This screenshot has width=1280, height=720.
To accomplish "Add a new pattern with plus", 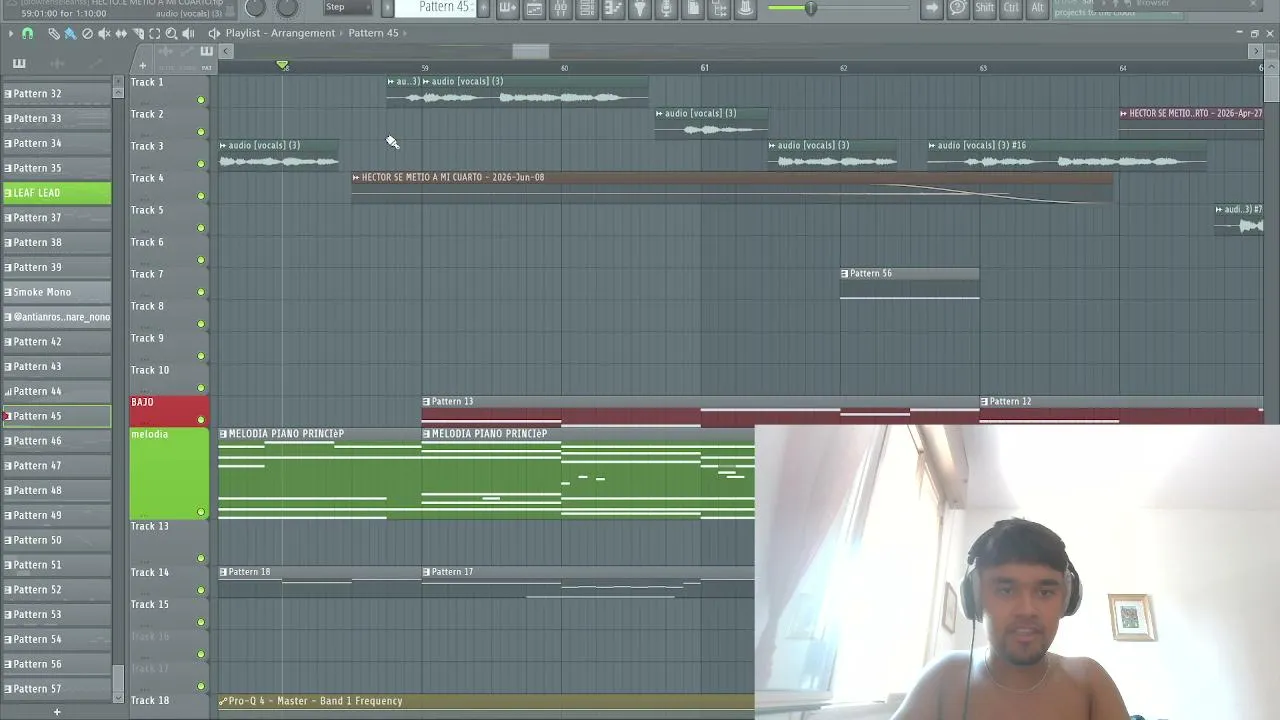I will [x=57, y=712].
